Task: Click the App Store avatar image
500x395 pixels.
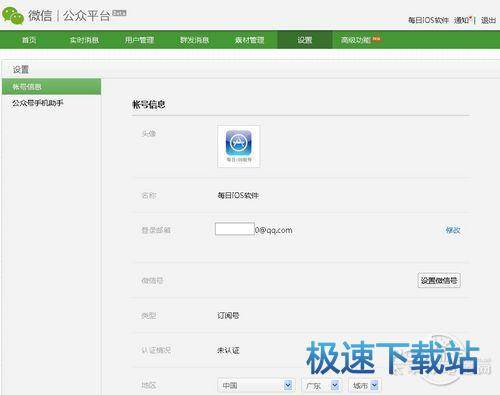Action: point(239,146)
